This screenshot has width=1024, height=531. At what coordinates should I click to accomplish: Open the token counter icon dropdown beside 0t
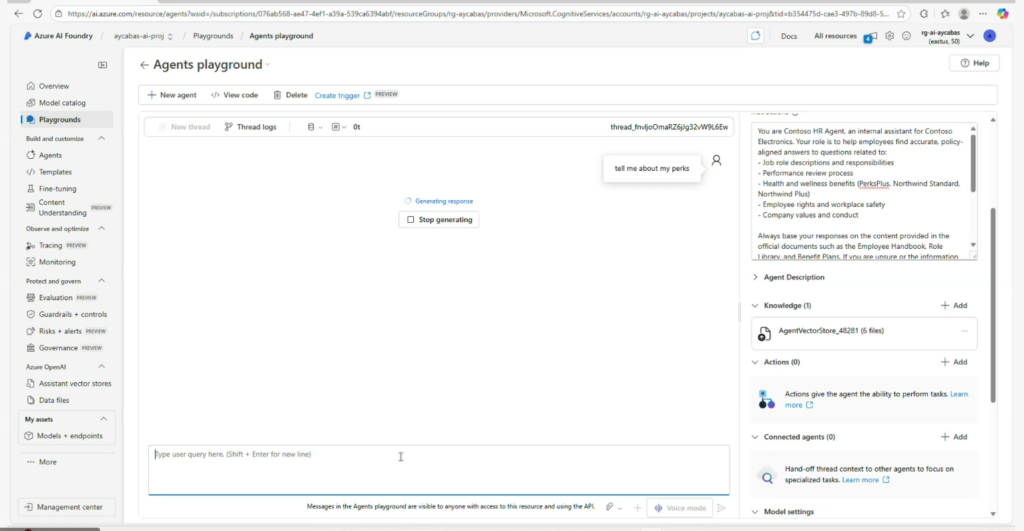coord(339,127)
